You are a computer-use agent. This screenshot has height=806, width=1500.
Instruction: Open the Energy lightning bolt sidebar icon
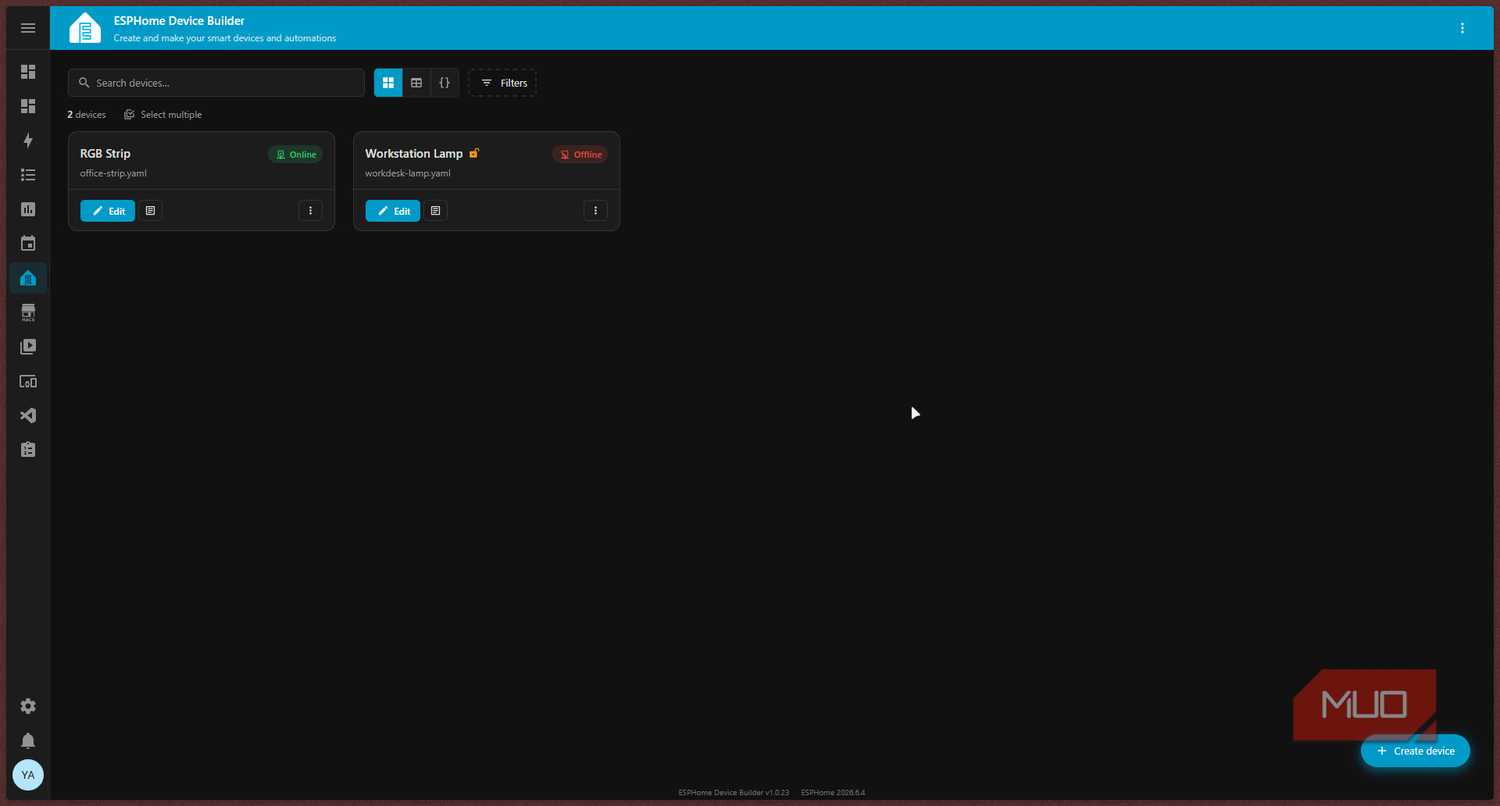(x=28, y=141)
